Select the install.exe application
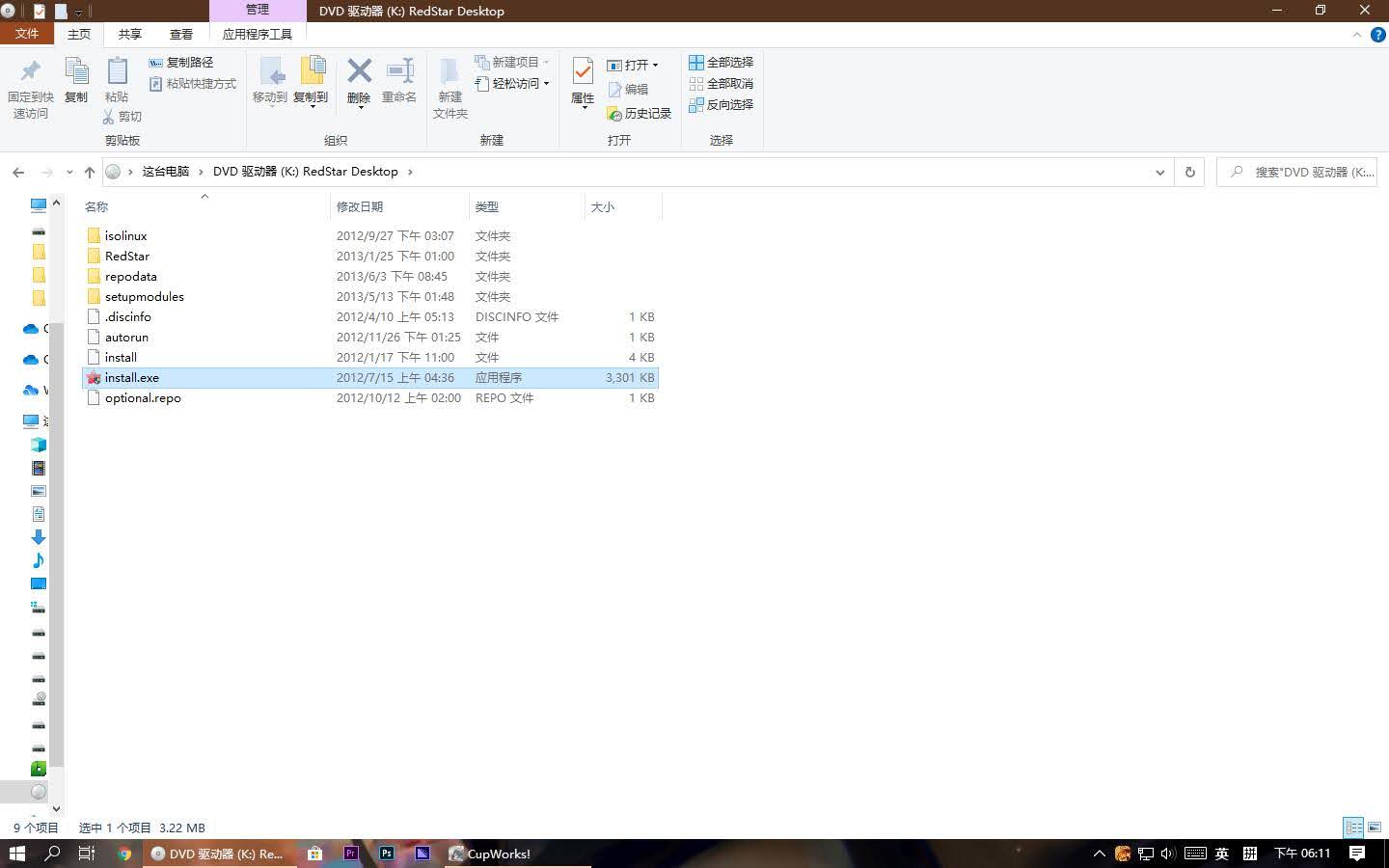Screen dimensions: 1389x868 [370, 377]
